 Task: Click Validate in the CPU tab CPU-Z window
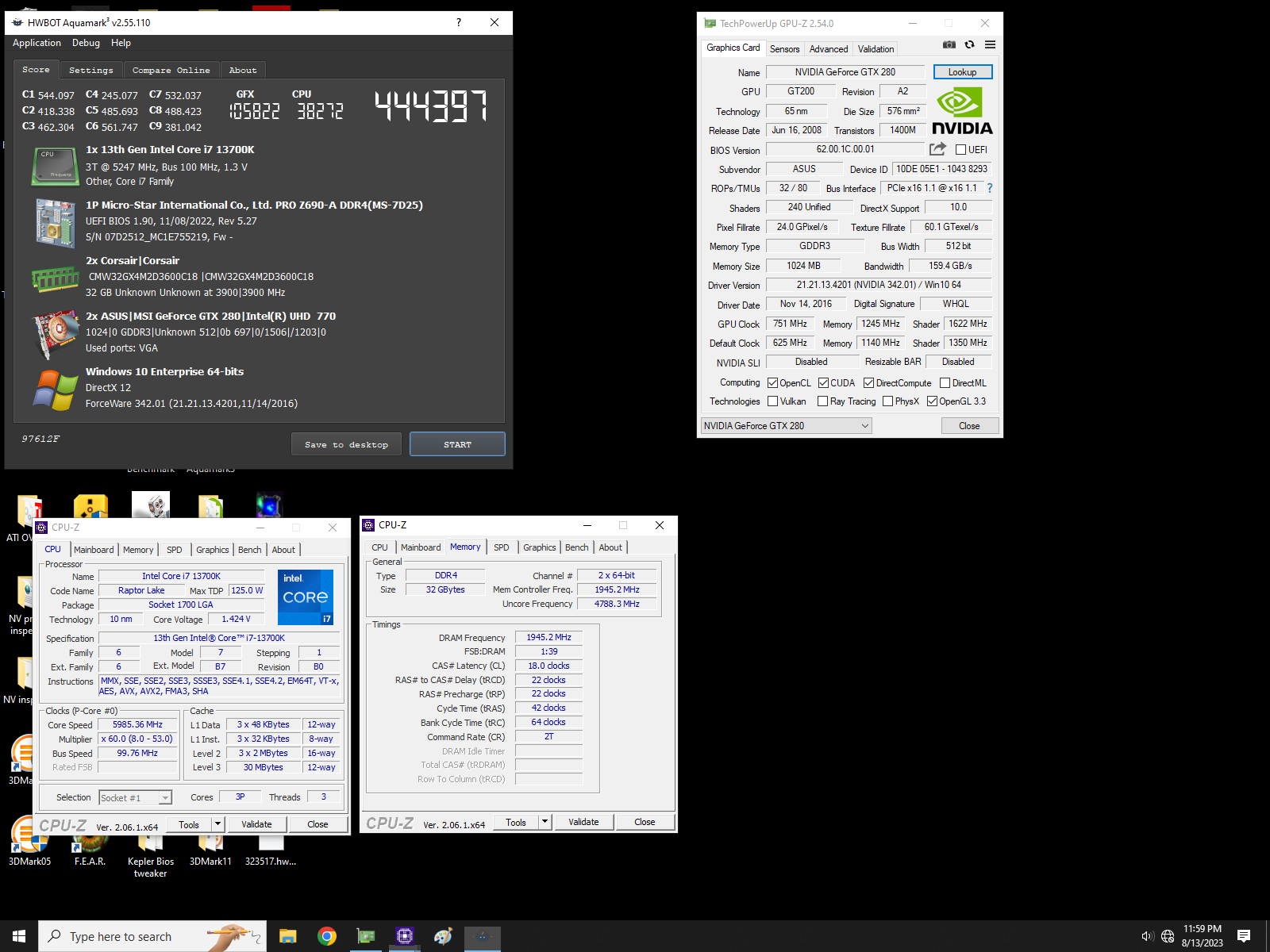pos(256,824)
